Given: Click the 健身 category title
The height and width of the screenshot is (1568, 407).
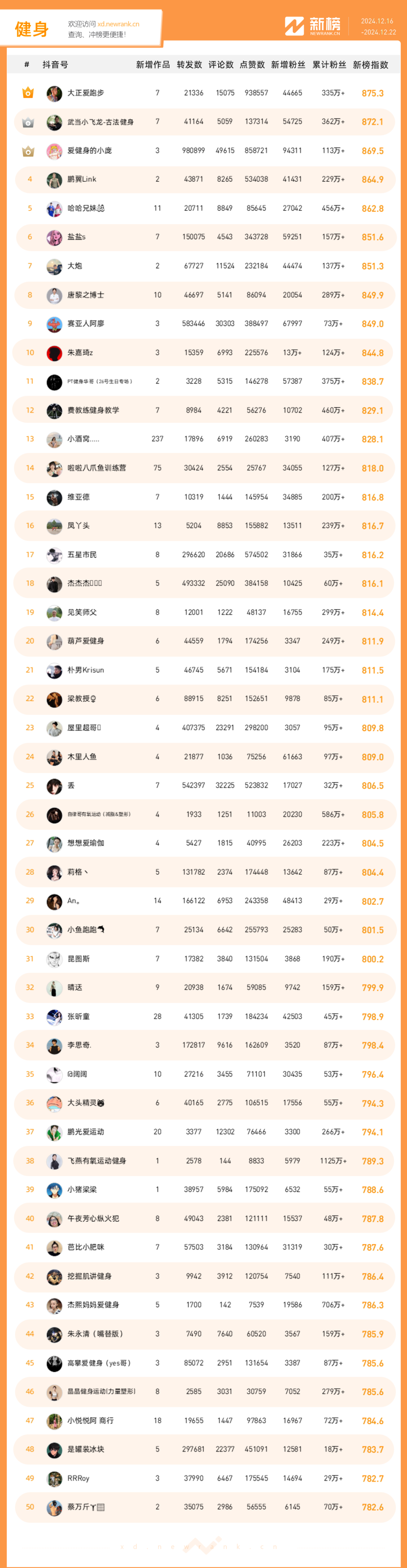Looking at the screenshot, I should 32,29.
